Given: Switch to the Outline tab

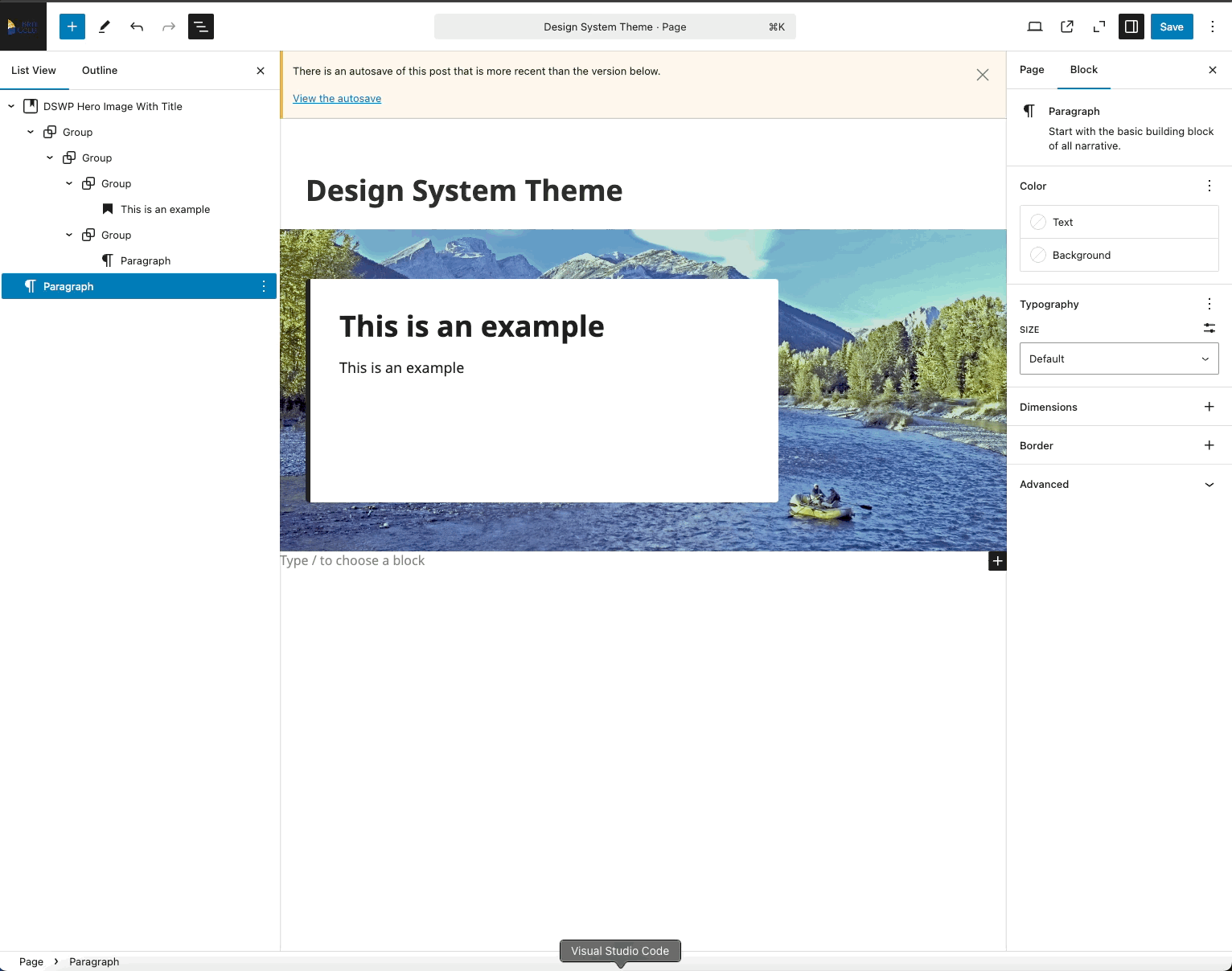Looking at the screenshot, I should (100, 71).
